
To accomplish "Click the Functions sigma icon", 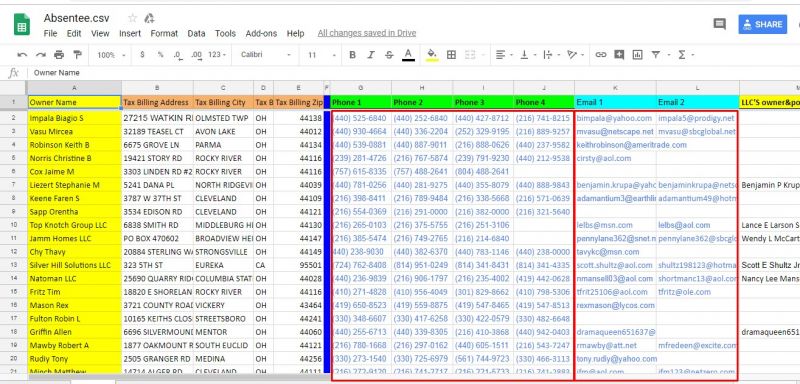I will point(682,55).
